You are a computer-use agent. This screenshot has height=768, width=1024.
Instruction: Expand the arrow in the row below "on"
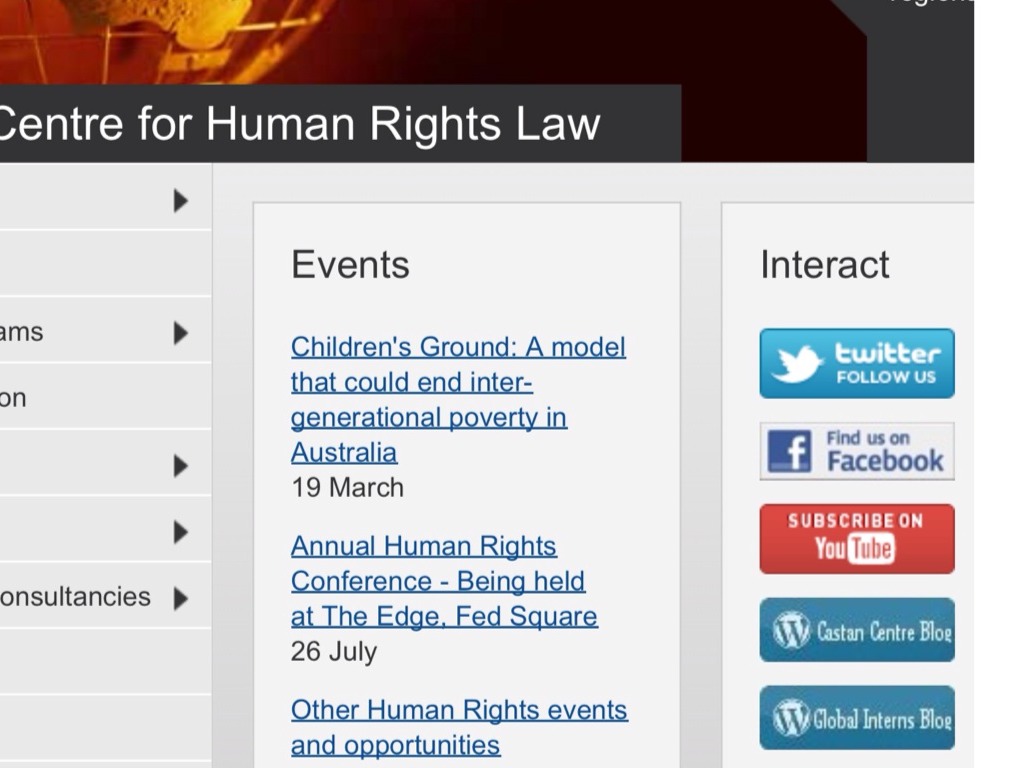[x=180, y=465]
